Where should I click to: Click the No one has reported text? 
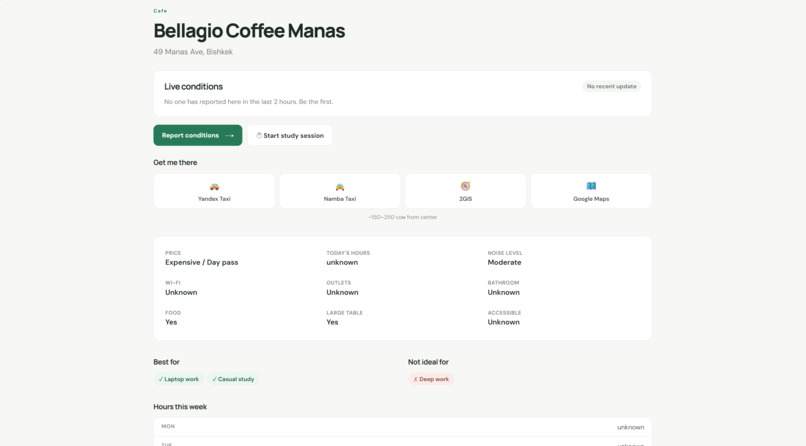249,102
